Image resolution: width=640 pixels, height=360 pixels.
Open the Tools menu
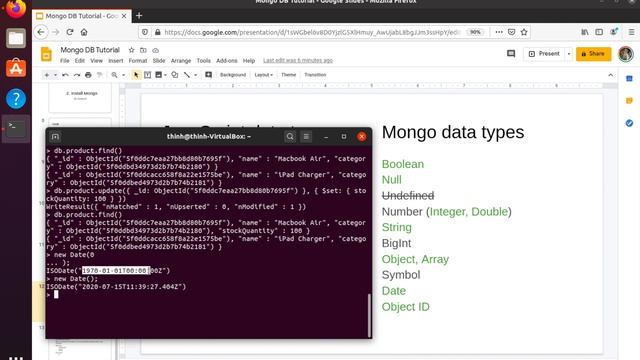tap(203, 61)
